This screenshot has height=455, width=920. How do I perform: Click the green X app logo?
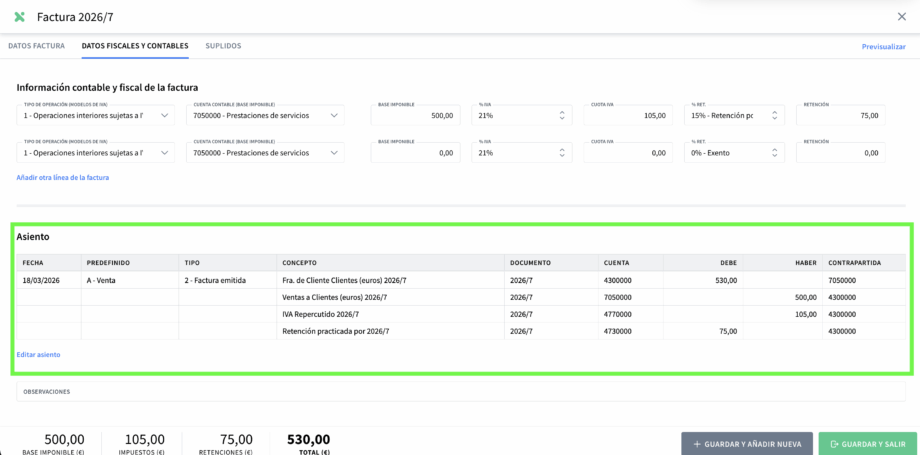click(19, 17)
